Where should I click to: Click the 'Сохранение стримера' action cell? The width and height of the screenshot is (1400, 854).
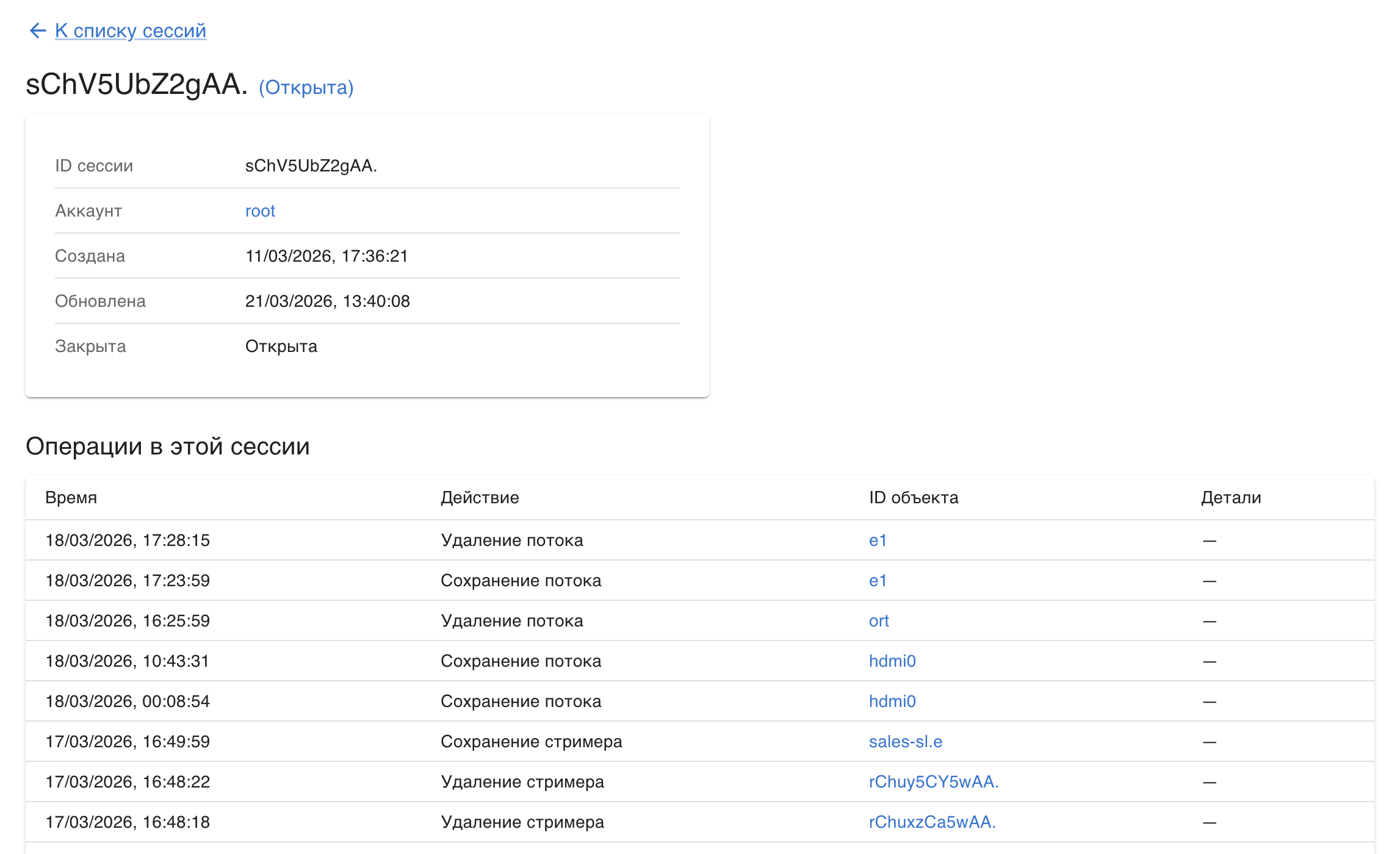click(x=531, y=742)
